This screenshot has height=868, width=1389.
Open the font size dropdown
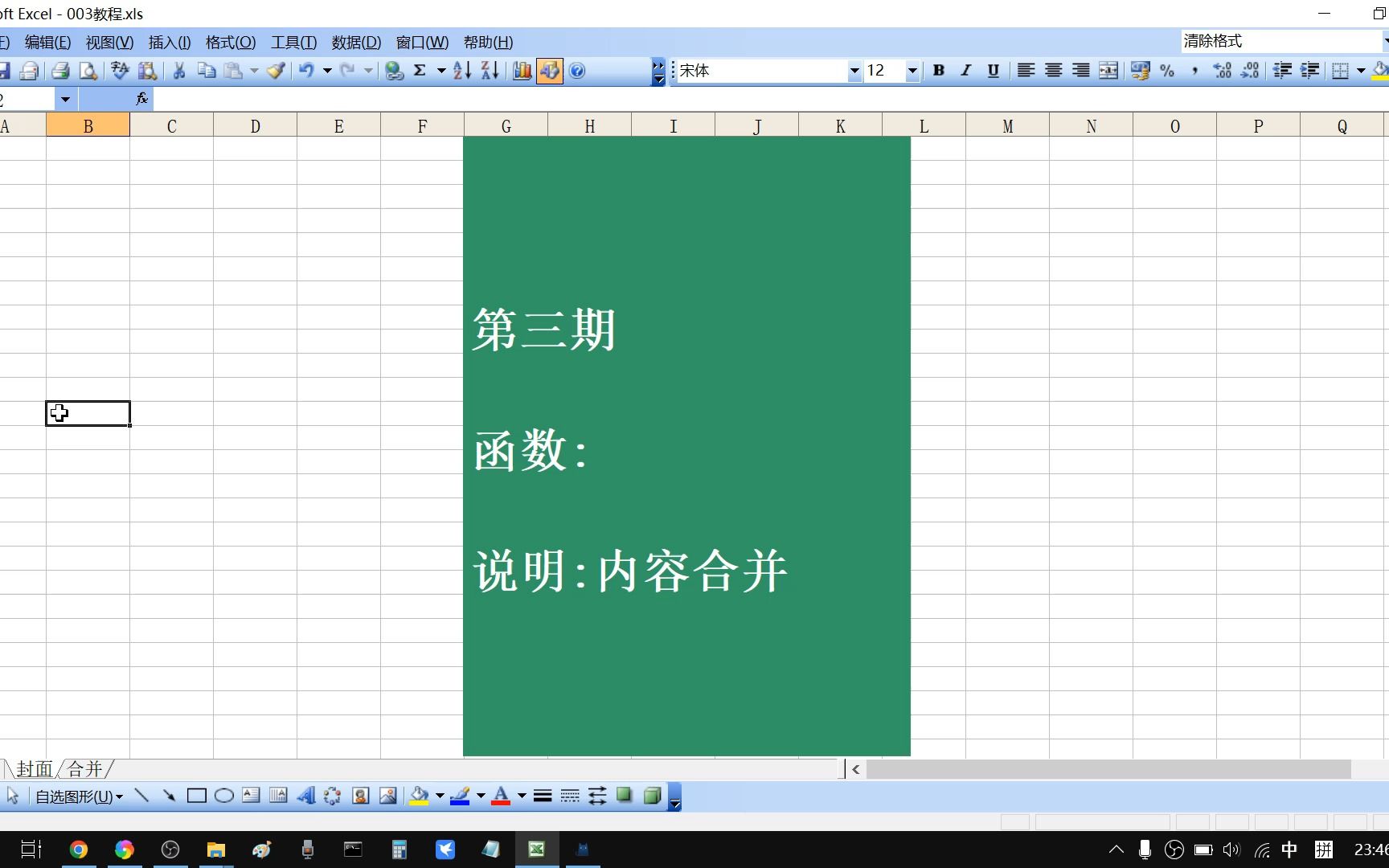(912, 71)
